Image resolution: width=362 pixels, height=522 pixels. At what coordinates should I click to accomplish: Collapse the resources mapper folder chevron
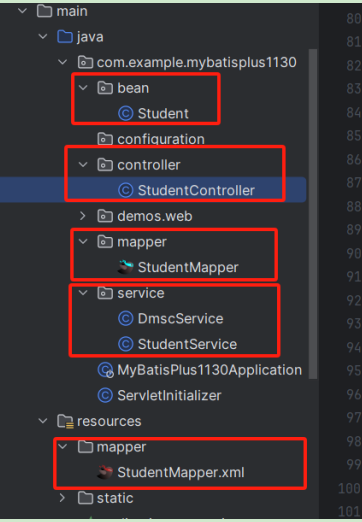[62, 446]
